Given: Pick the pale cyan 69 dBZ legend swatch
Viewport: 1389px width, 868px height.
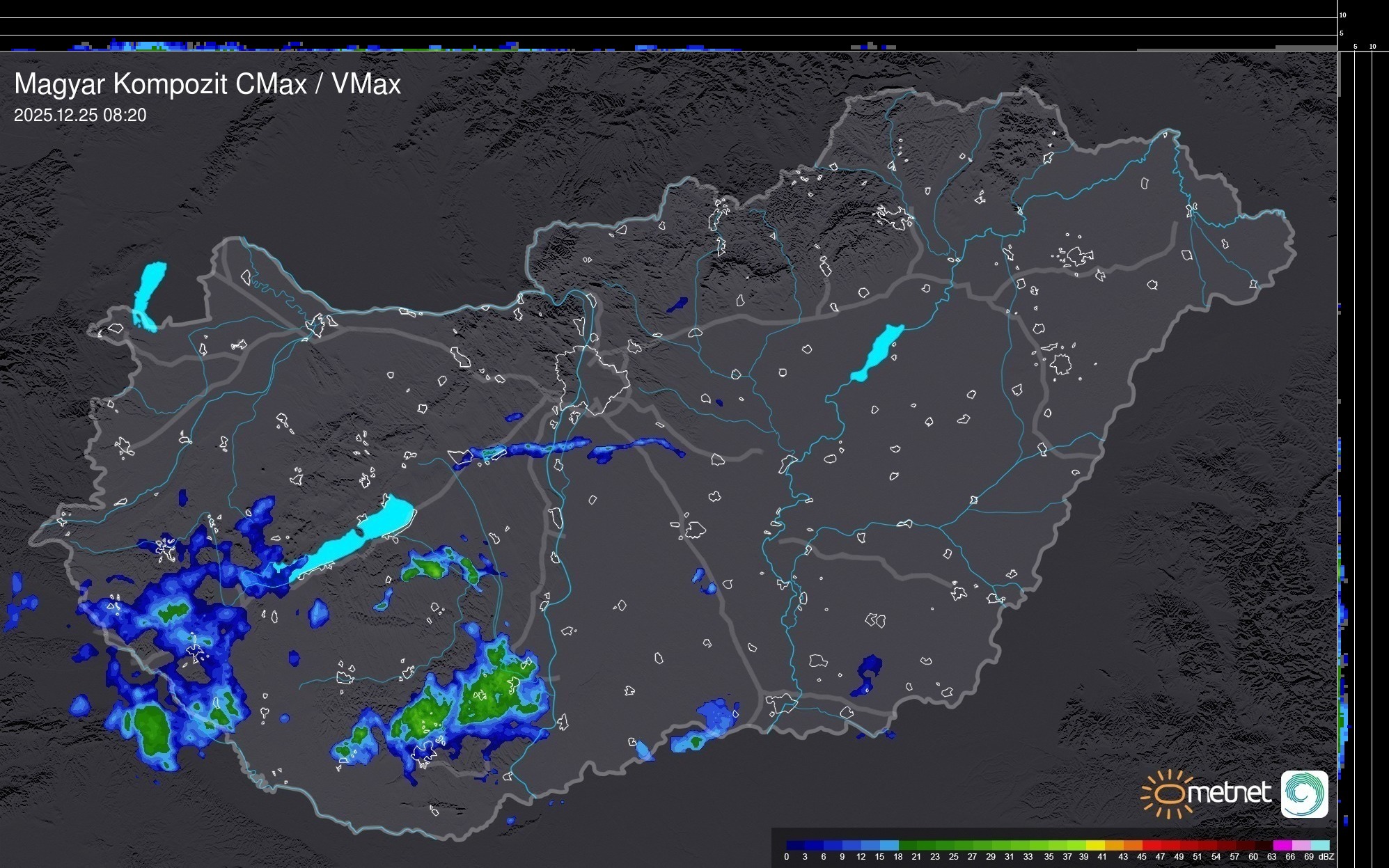Looking at the screenshot, I should pyautogui.click(x=1320, y=845).
